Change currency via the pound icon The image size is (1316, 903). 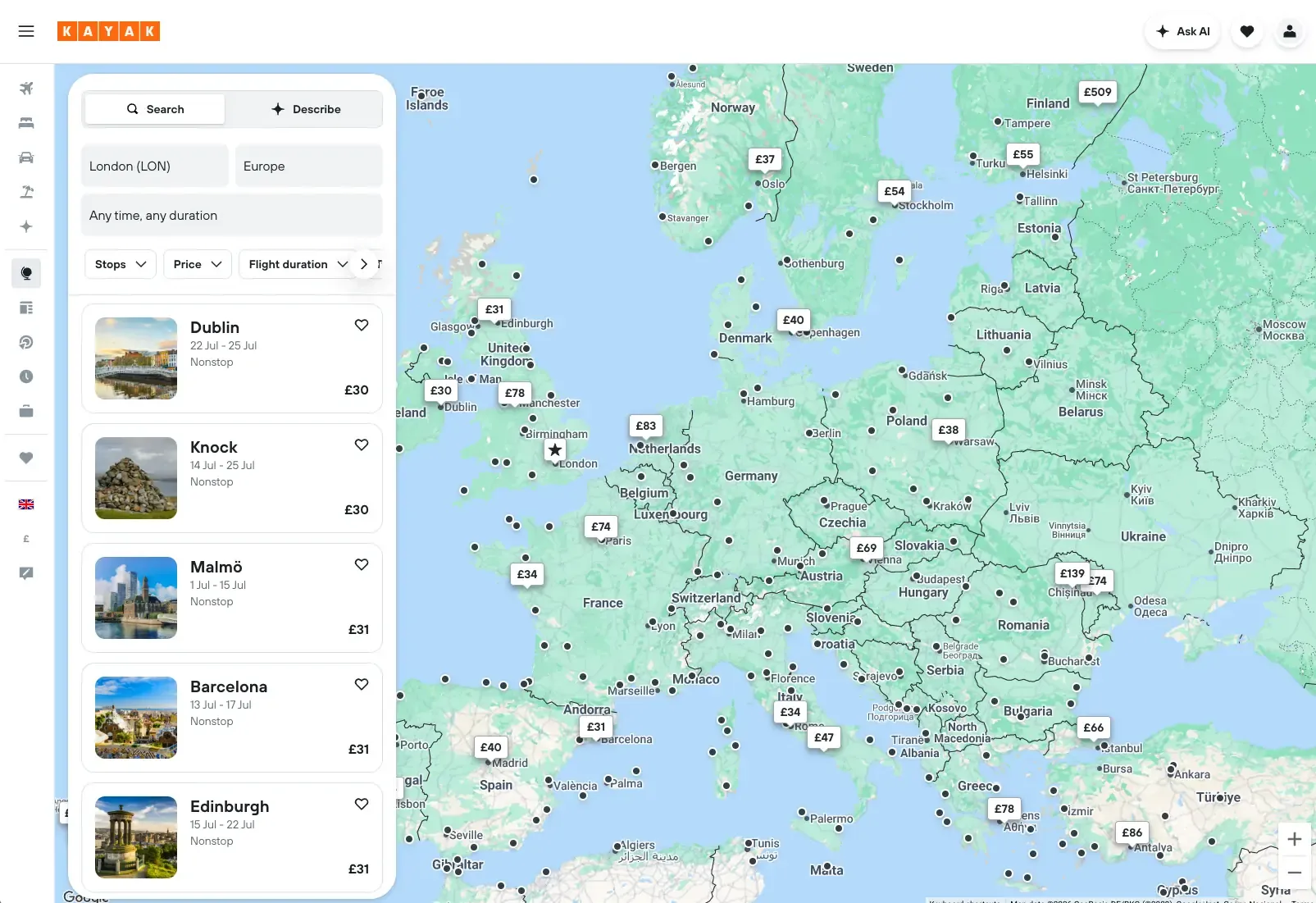pos(26,539)
